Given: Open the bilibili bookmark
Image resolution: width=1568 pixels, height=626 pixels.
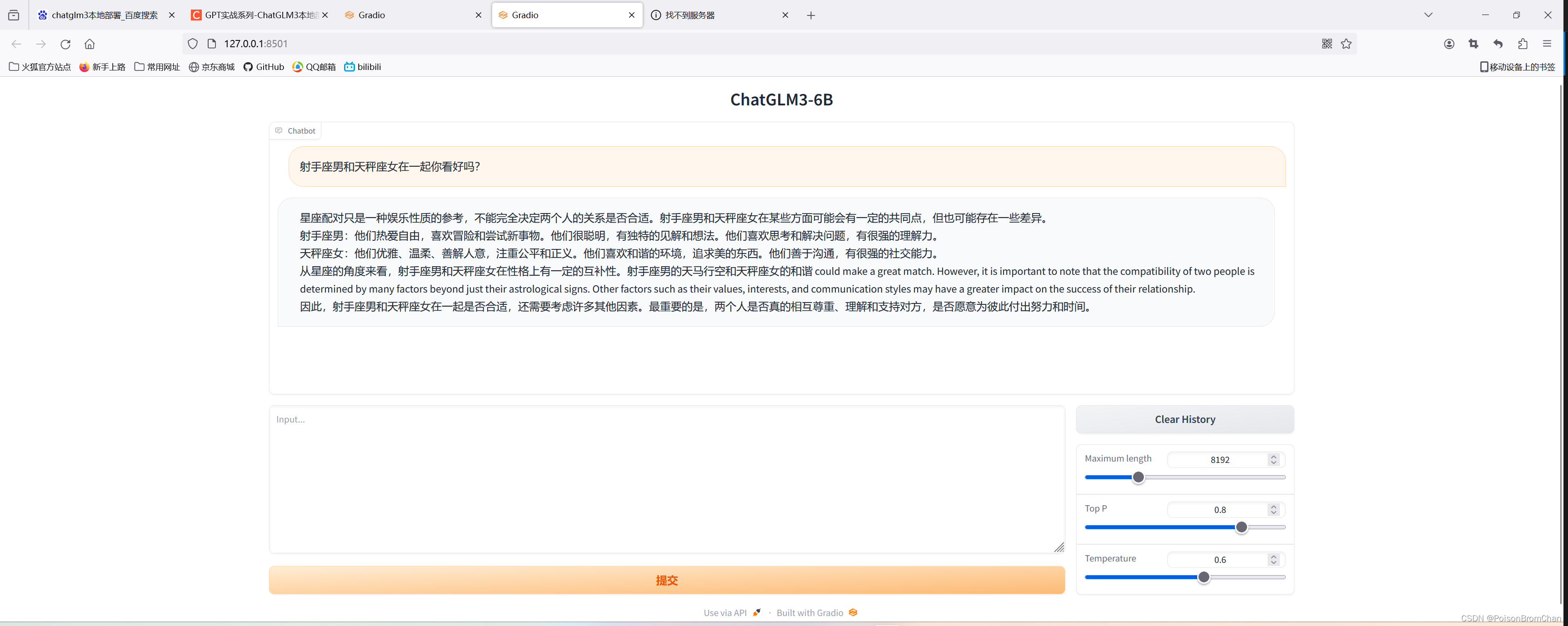Looking at the screenshot, I should click(x=363, y=67).
